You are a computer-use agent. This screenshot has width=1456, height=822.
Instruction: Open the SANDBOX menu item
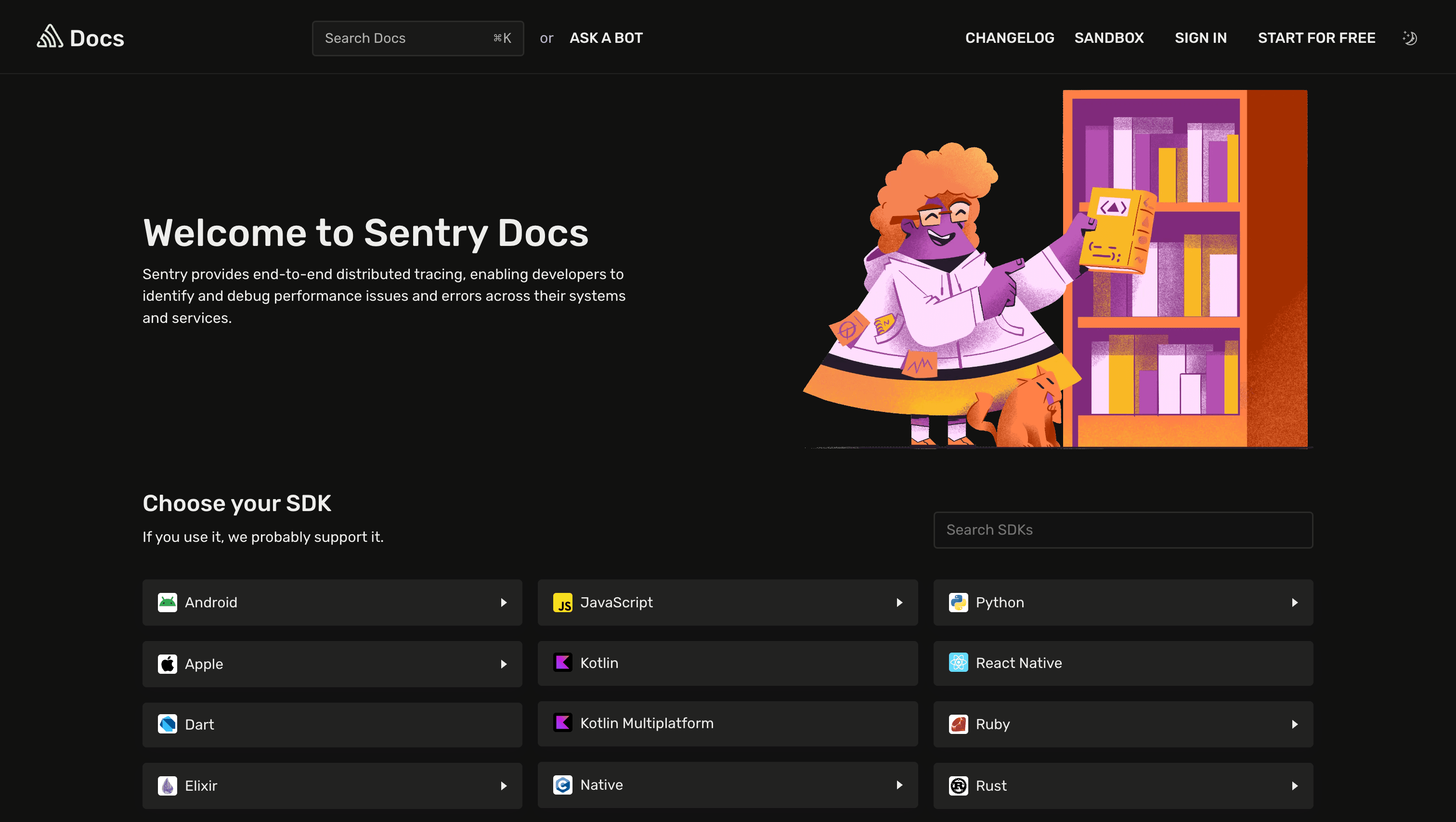point(1109,38)
